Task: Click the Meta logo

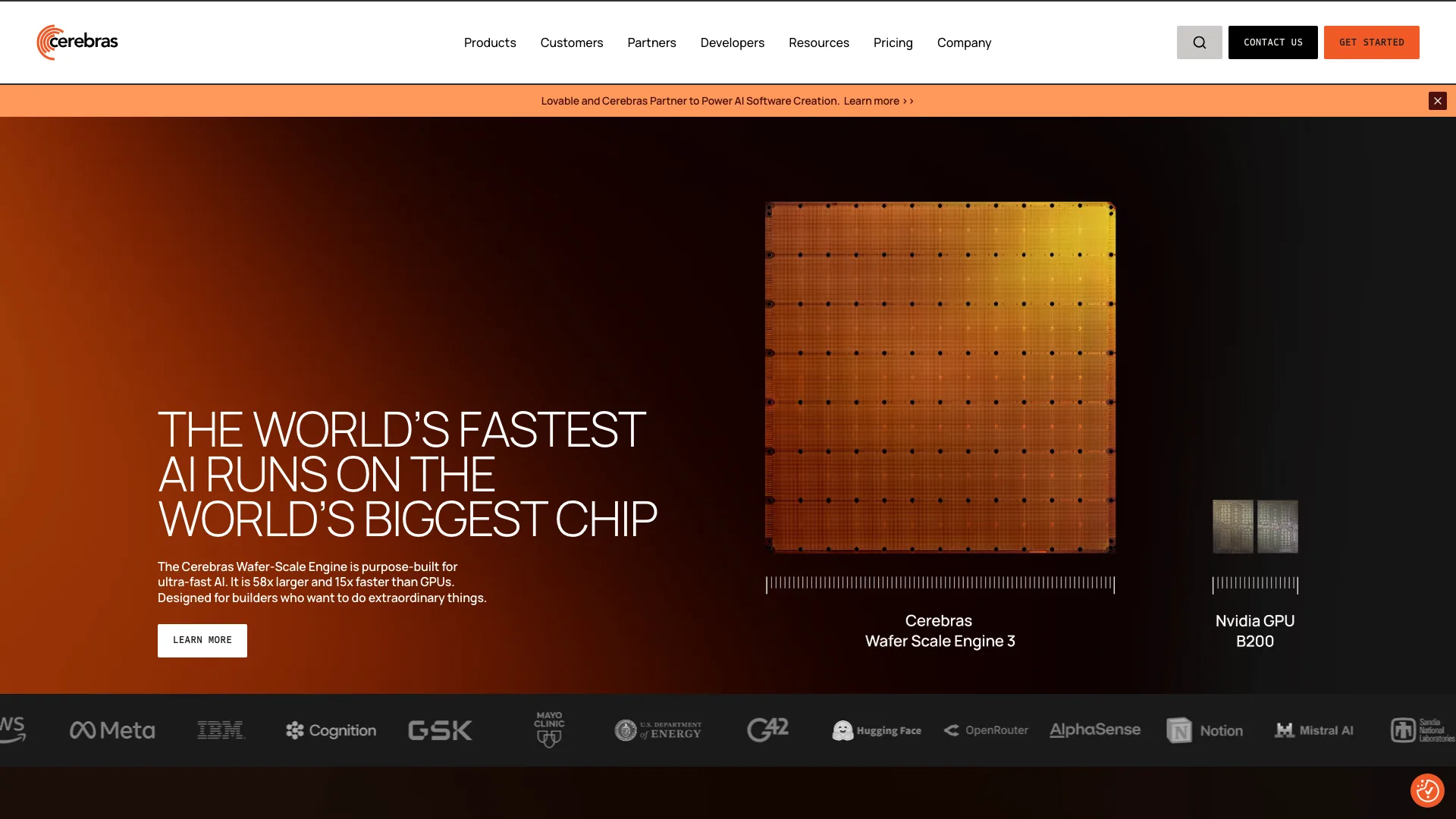Action: (112, 730)
